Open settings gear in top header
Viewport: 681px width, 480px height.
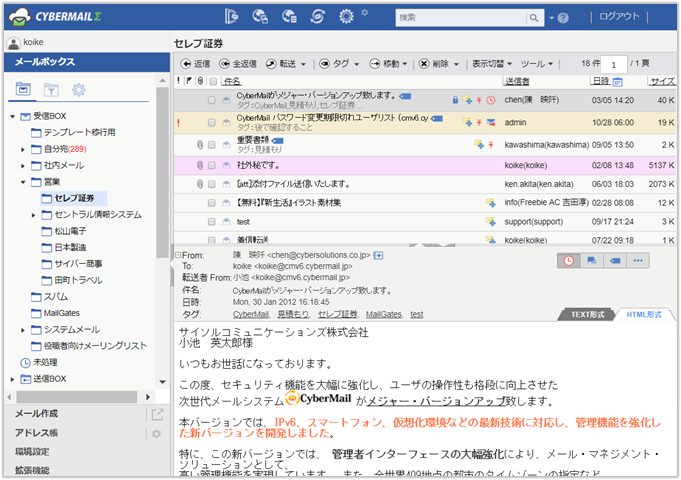[347, 16]
